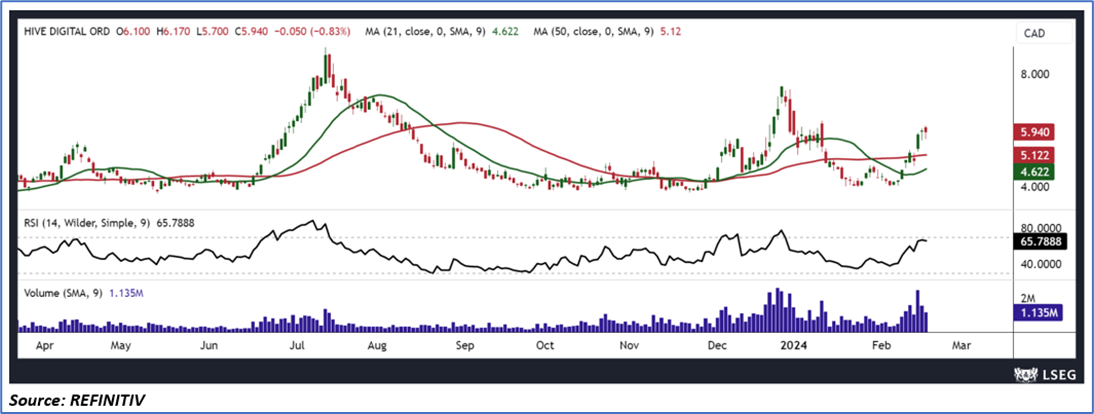
Task: Click the 8.000 price axis label
Action: (1035, 74)
